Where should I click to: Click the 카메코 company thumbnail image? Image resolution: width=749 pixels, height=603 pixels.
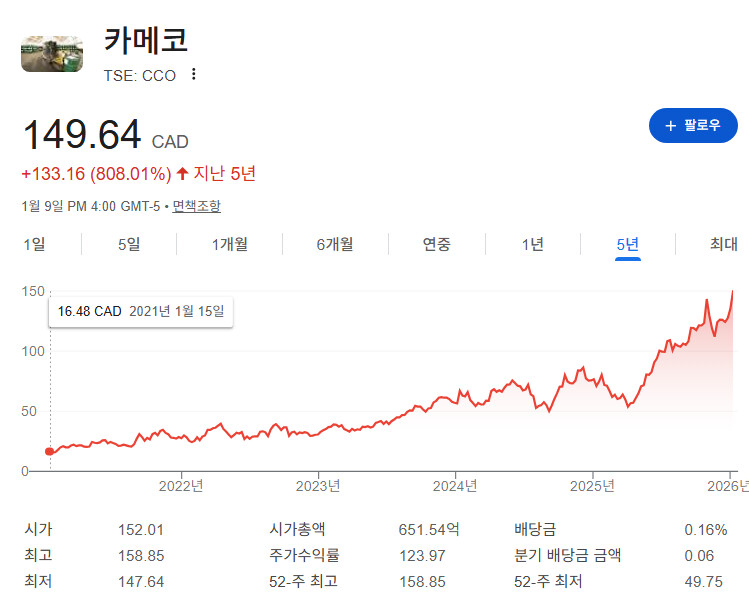coord(52,53)
